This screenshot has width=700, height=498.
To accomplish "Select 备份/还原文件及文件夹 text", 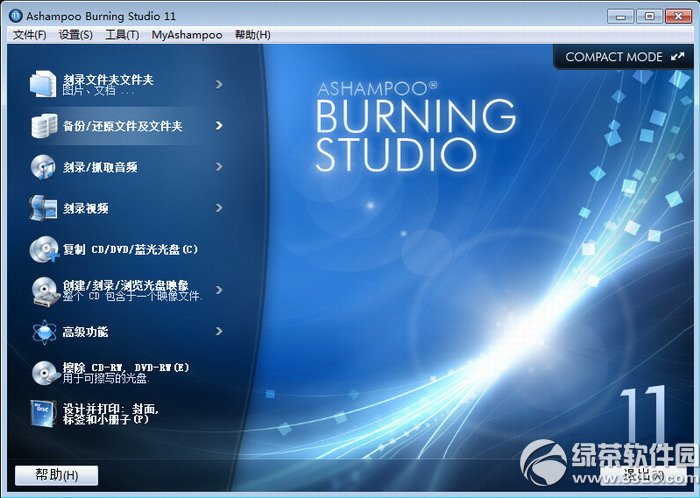I will click(x=123, y=126).
